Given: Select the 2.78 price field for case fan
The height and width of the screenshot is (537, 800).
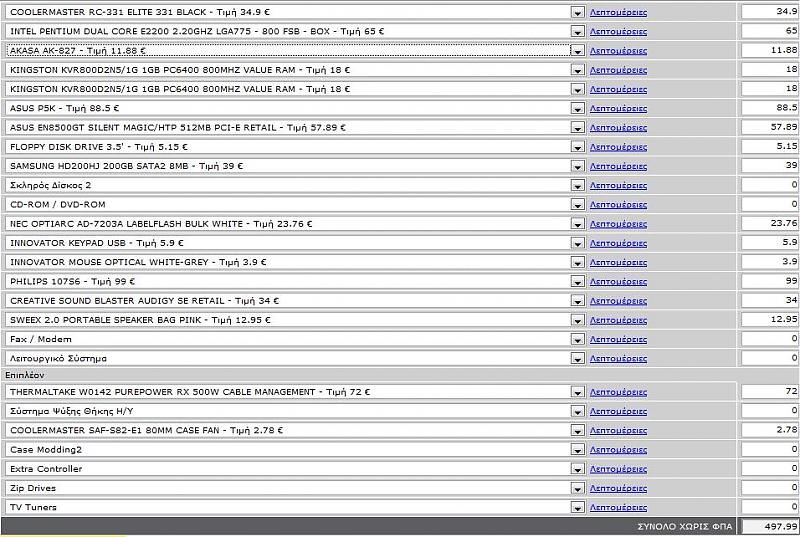Looking at the screenshot, I should (x=770, y=430).
